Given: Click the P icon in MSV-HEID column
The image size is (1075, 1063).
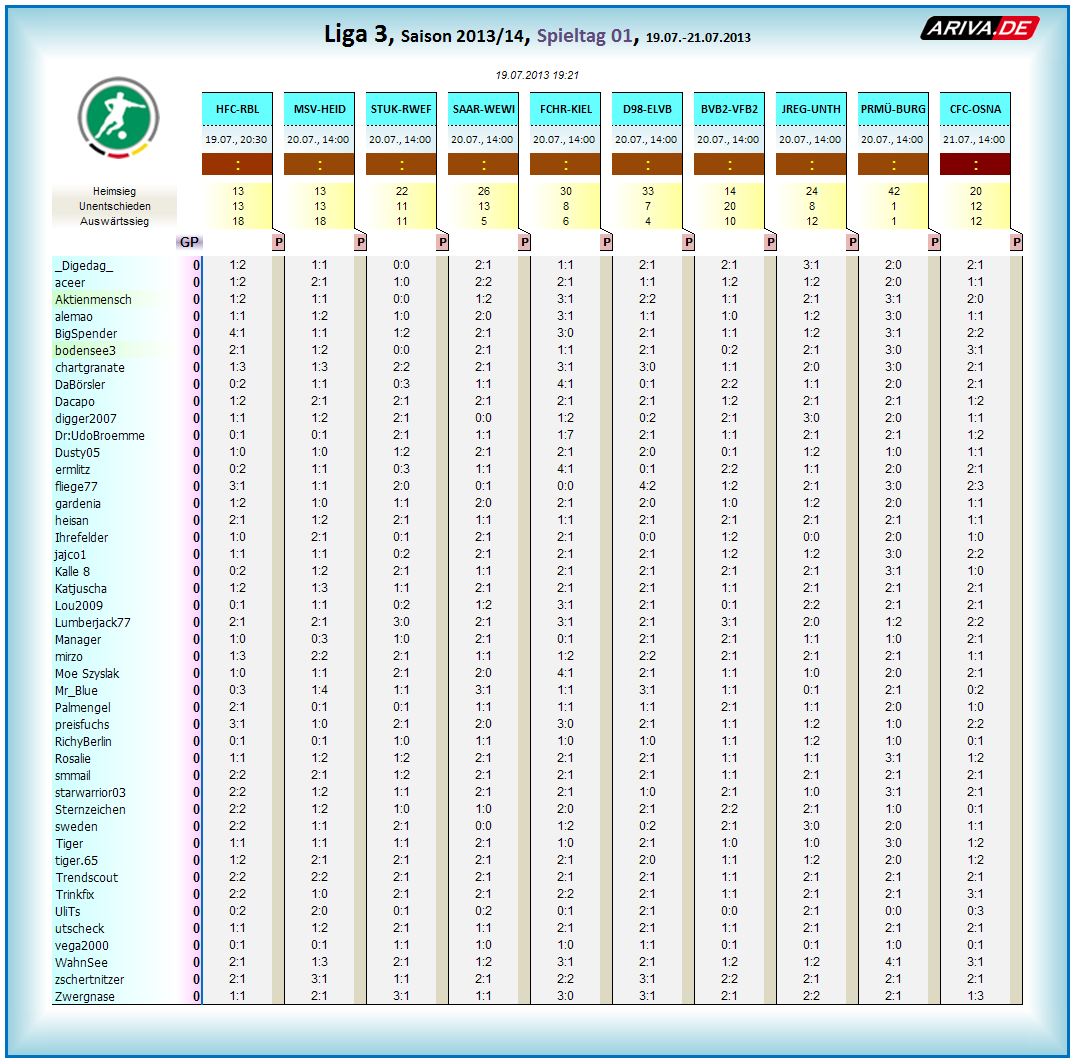Looking at the screenshot, I should pyautogui.click(x=360, y=242).
